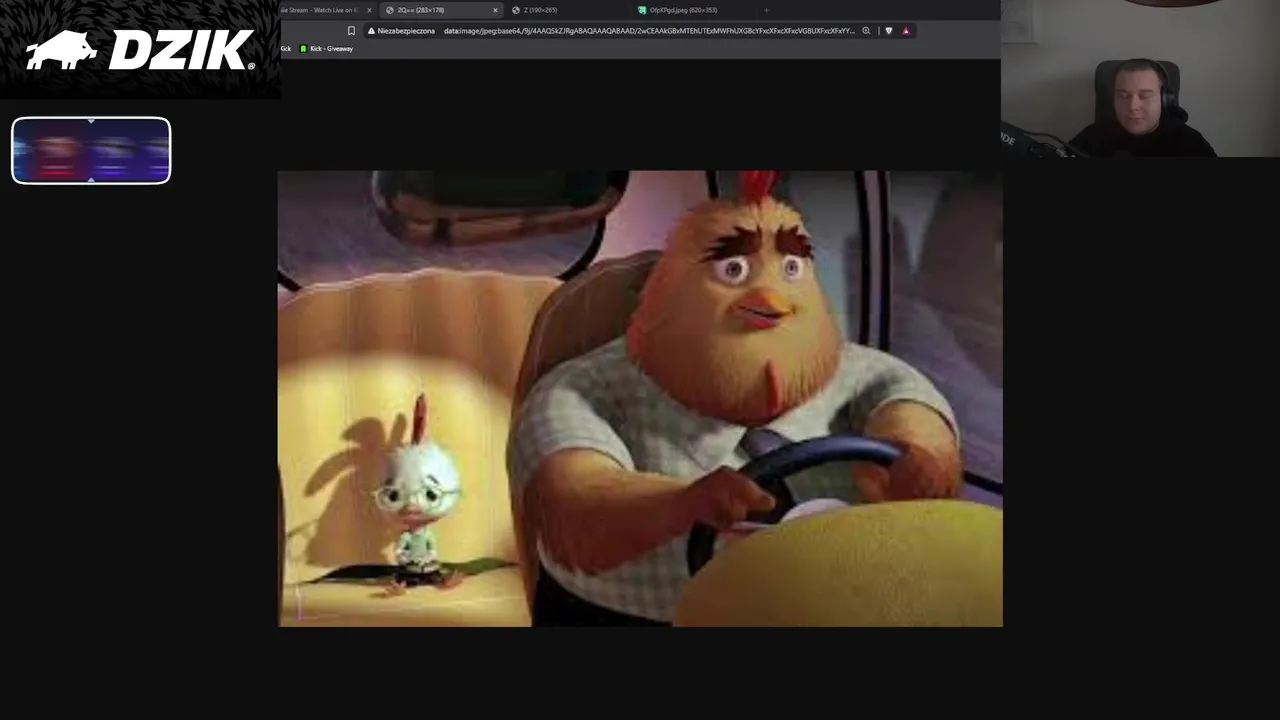Click the data:image URL address field

(649, 31)
